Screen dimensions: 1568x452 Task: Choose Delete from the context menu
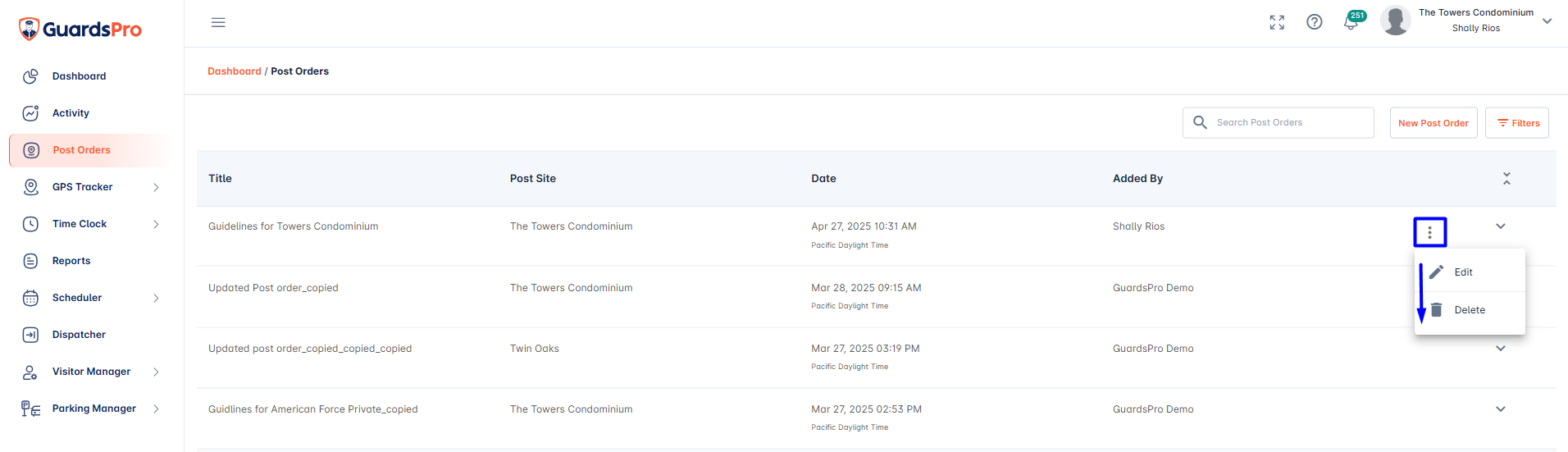[x=1469, y=310]
